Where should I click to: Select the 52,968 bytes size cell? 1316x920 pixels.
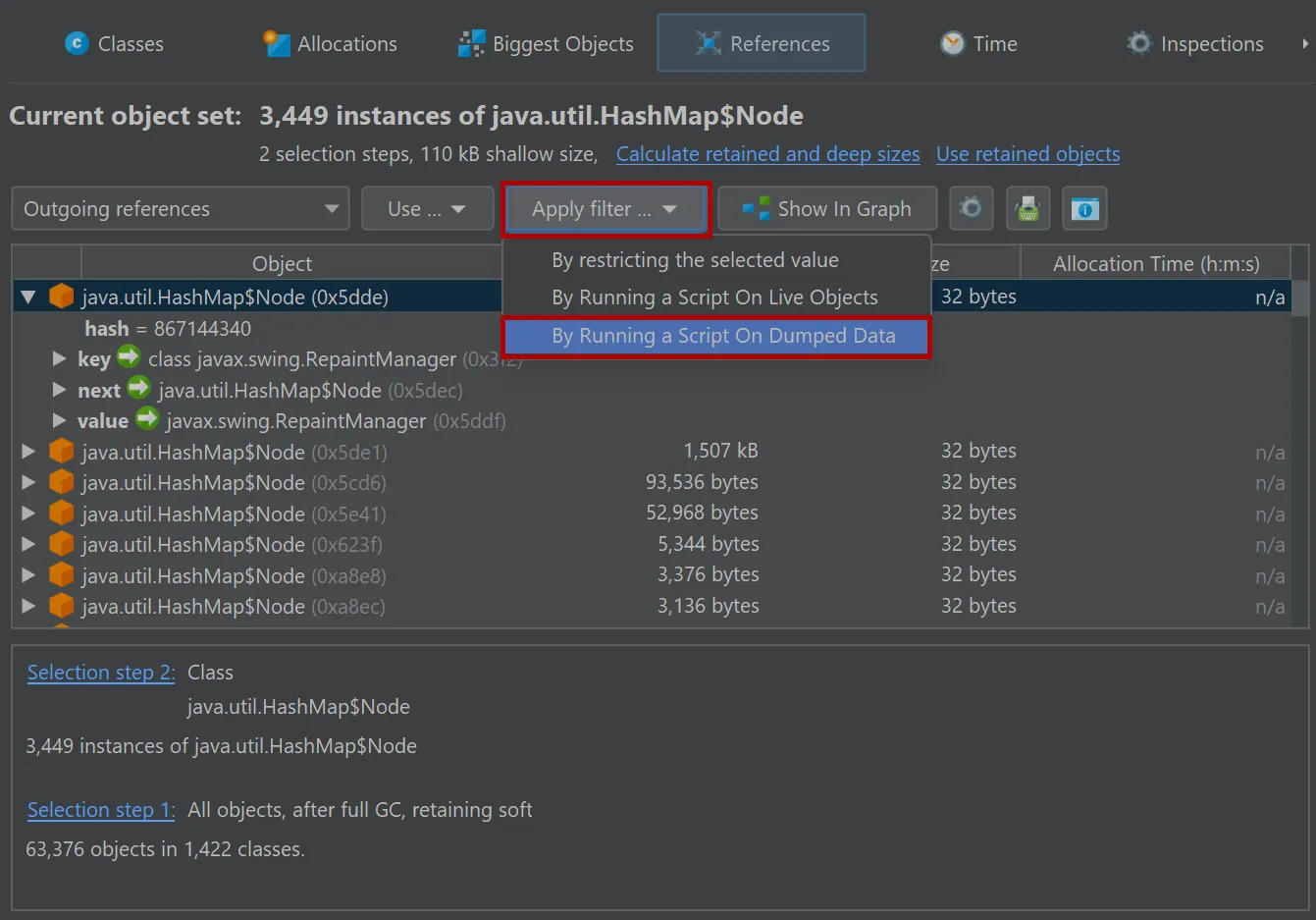(702, 513)
